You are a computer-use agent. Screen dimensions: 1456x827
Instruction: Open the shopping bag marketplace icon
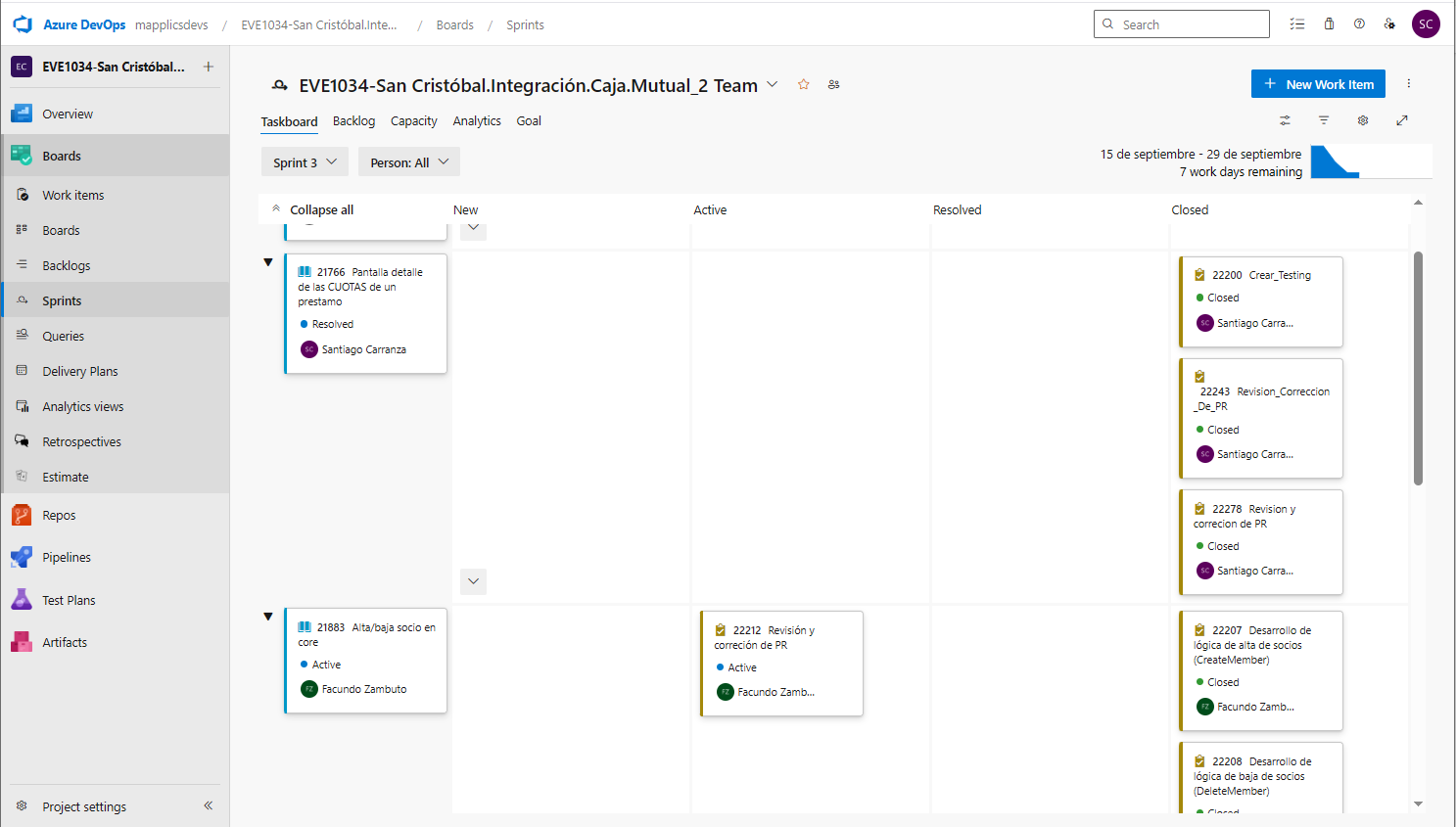coord(1329,24)
